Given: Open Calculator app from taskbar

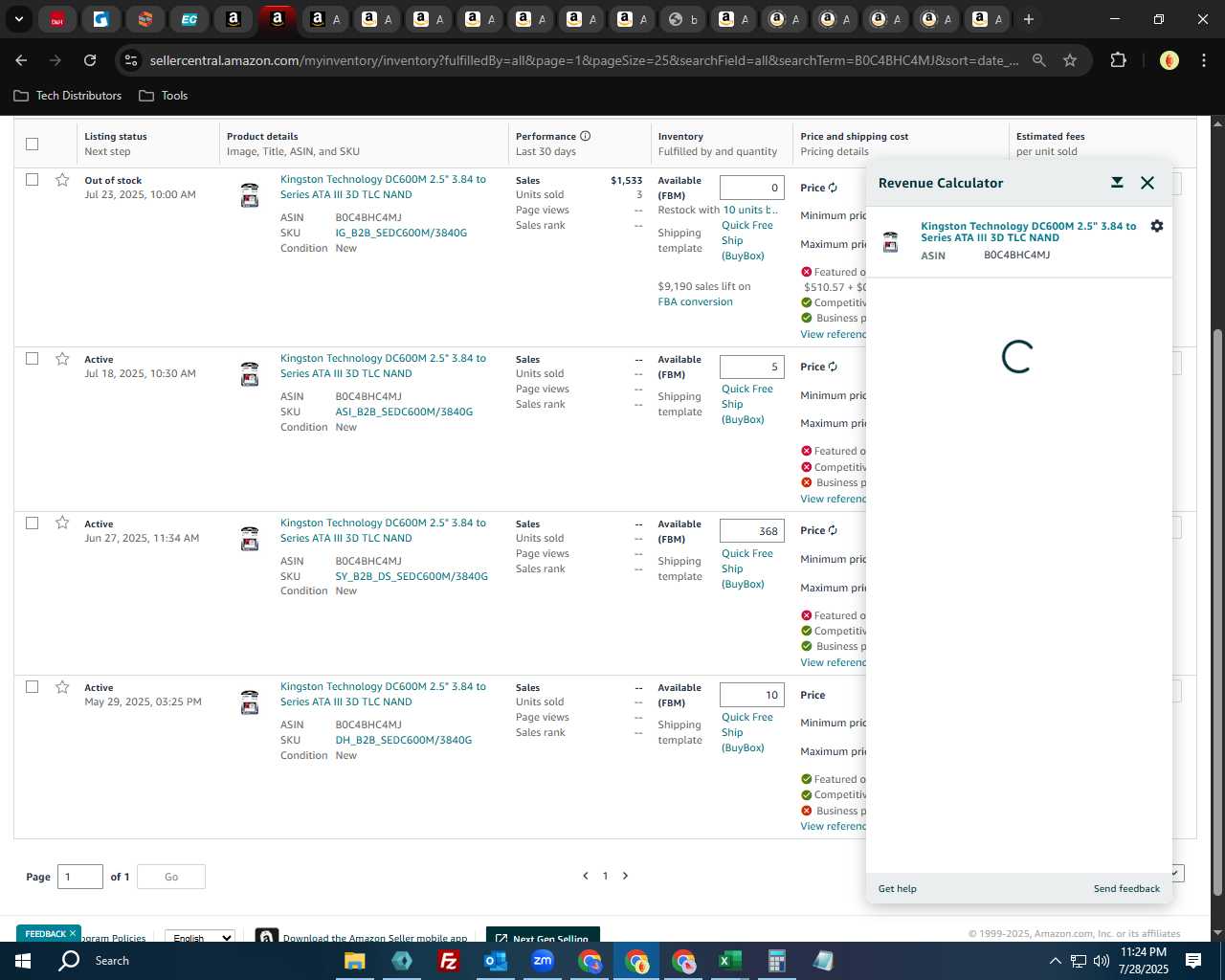Looking at the screenshot, I should point(776,961).
